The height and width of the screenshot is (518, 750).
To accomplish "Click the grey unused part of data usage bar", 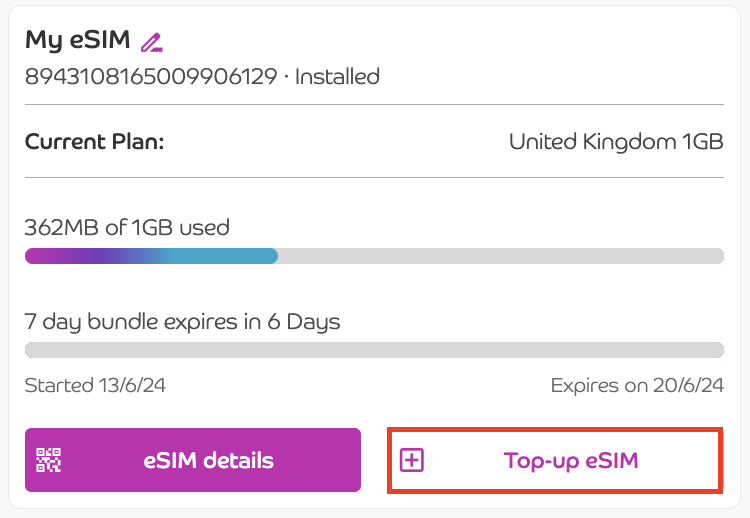I will click(x=500, y=256).
